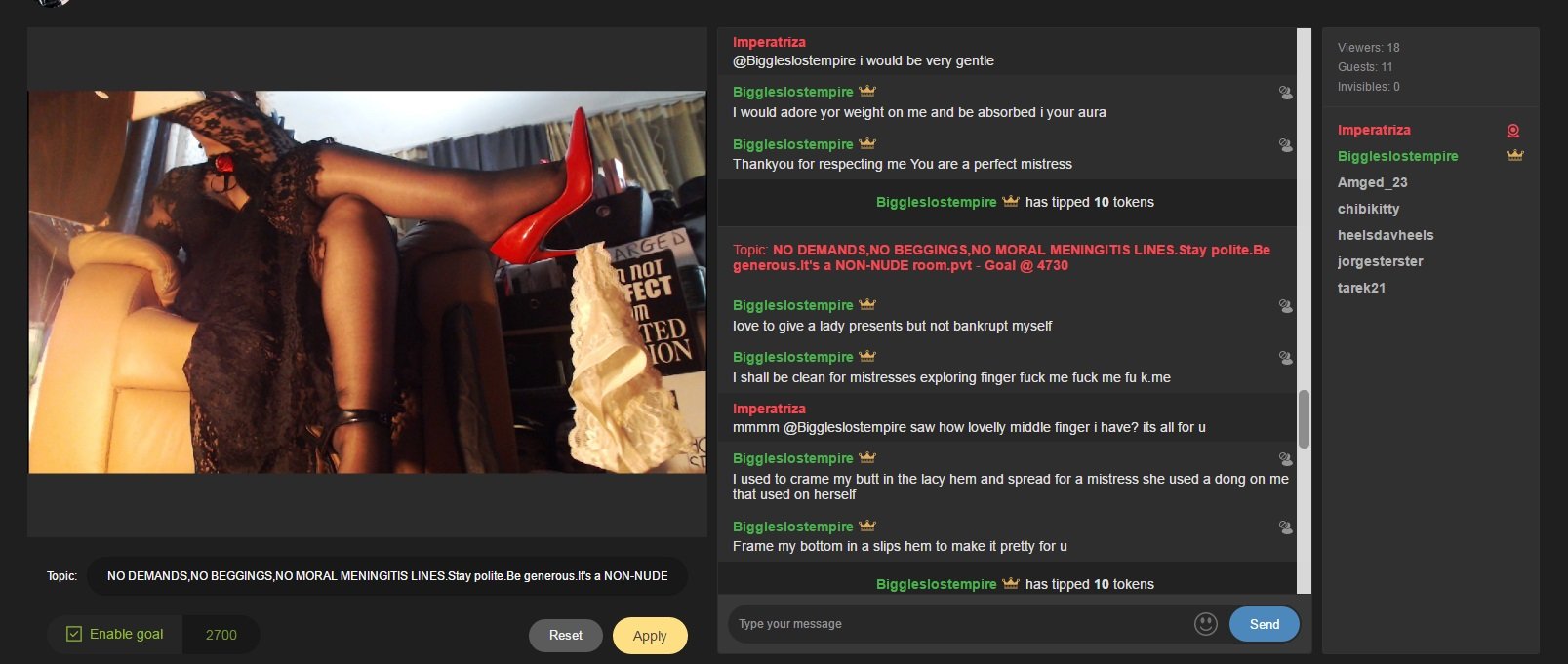The image size is (1568, 664).
Task: Send the chat message
Action: pos(1265,624)
